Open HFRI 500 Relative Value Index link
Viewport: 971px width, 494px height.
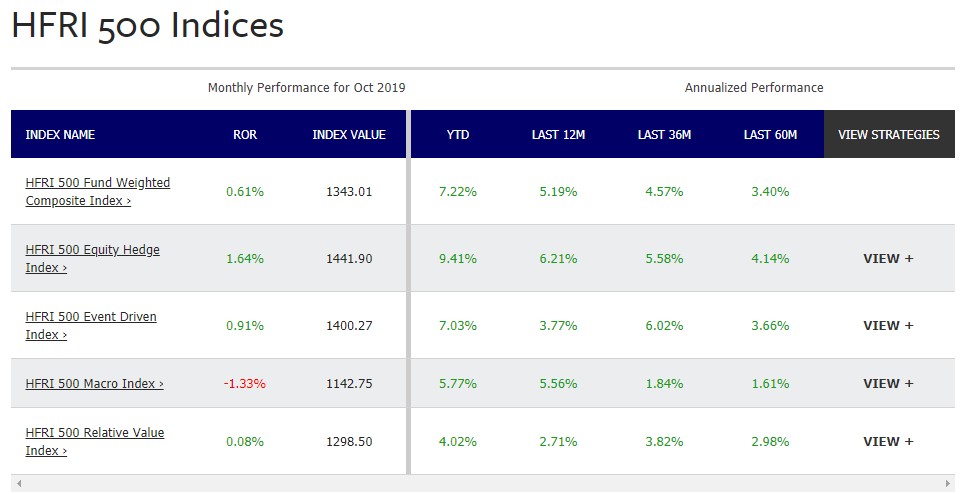tap(94, 441)
